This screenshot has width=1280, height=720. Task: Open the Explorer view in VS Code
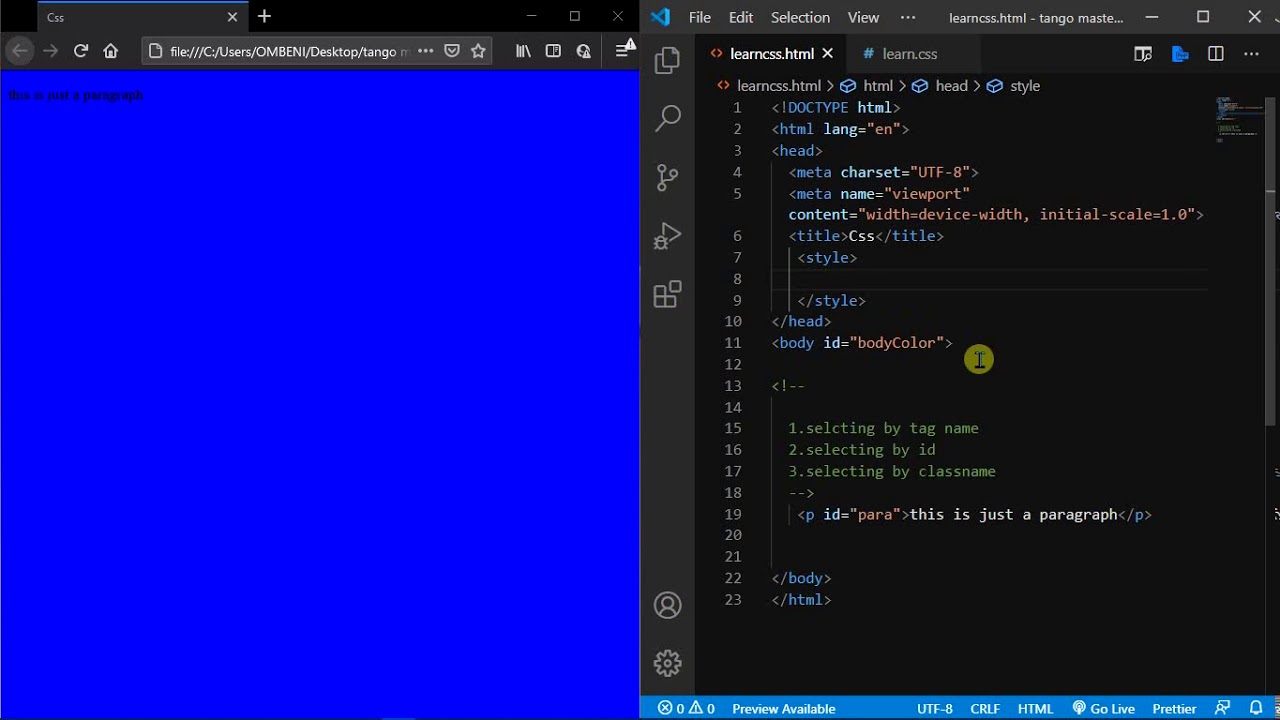[667, 62]
